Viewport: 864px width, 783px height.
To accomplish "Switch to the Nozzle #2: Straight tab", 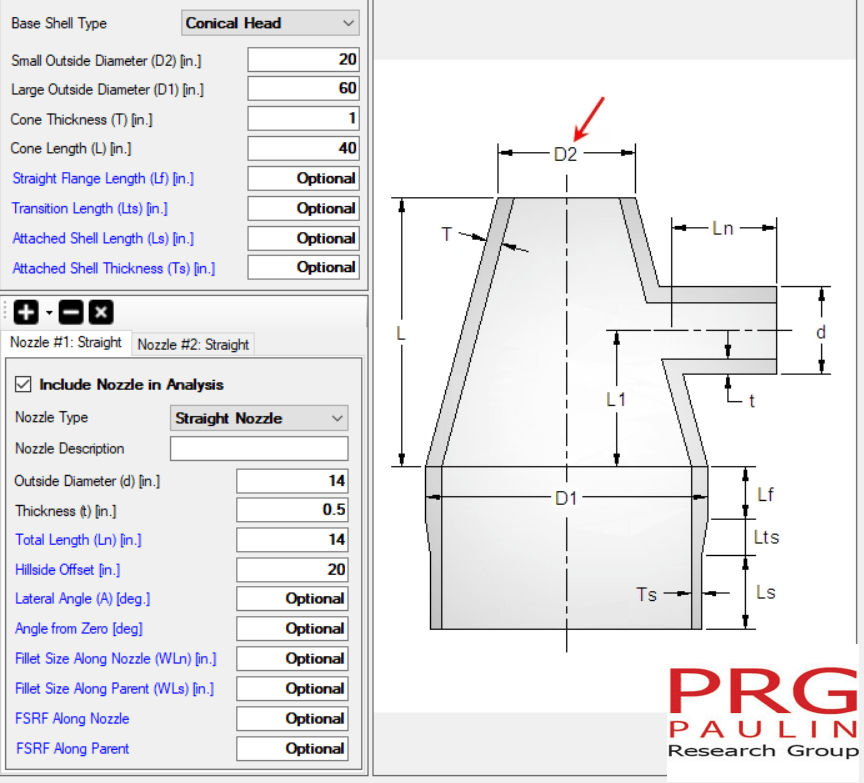I will point(192,344).
